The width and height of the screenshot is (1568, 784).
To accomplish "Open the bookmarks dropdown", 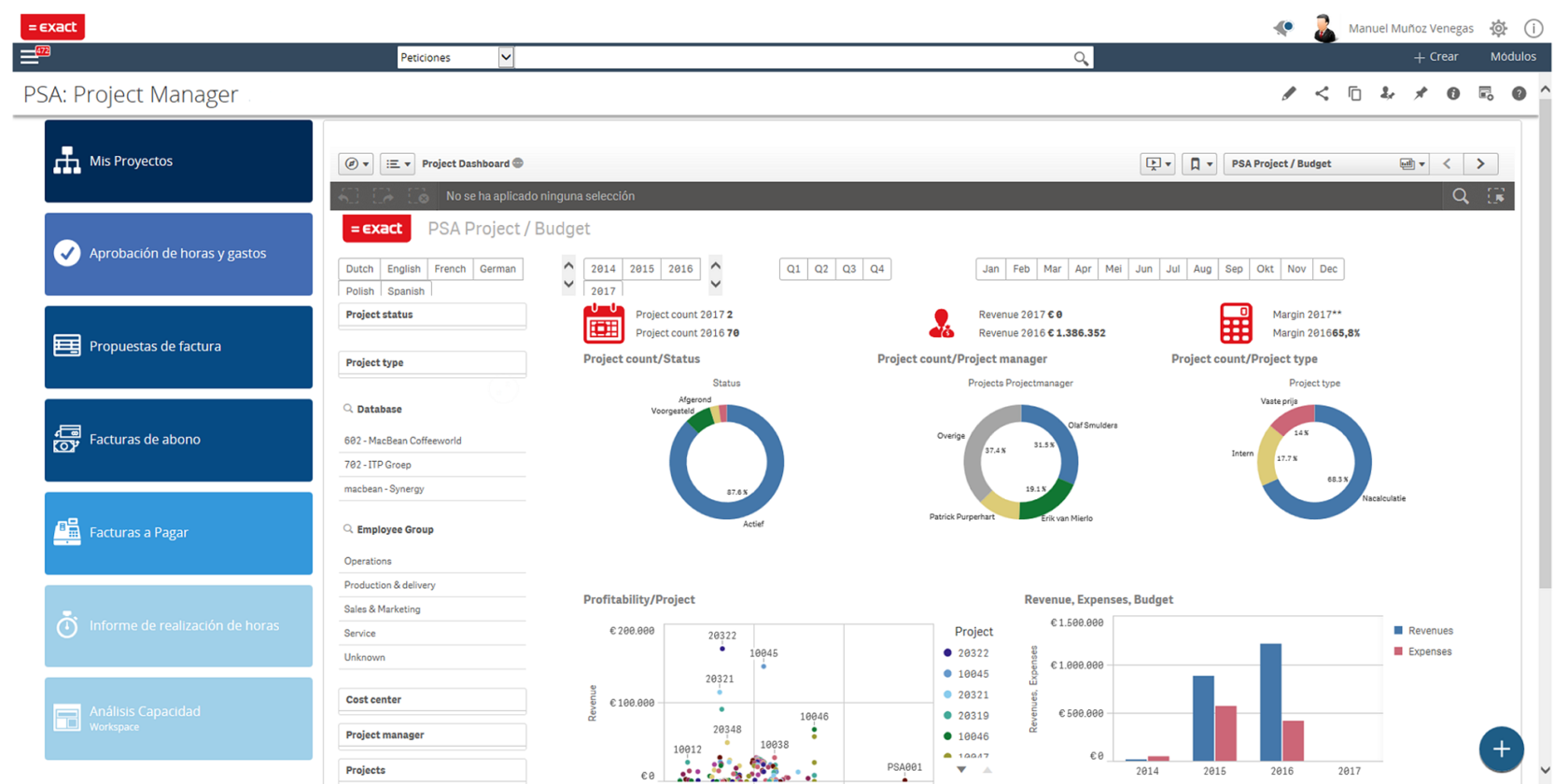I will click(x=1199, y=163).
